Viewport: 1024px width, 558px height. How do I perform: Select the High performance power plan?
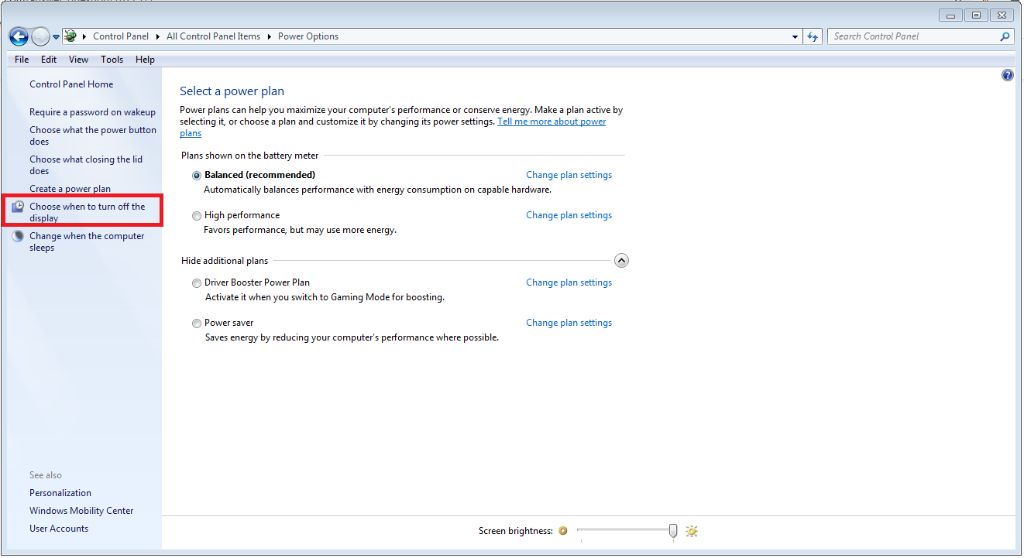tap(197, 216)
